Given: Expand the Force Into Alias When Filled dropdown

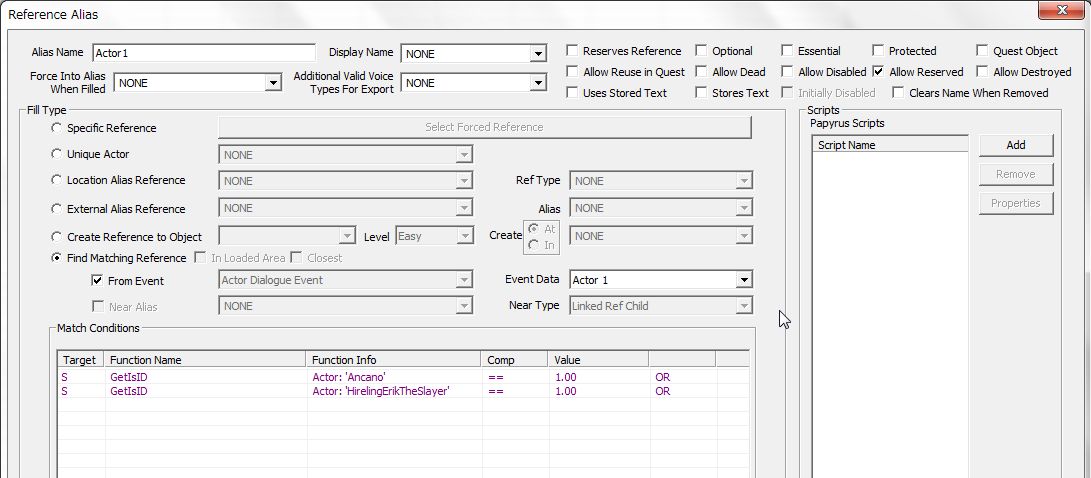Looking at the screenshot, I should coord(273,84).
